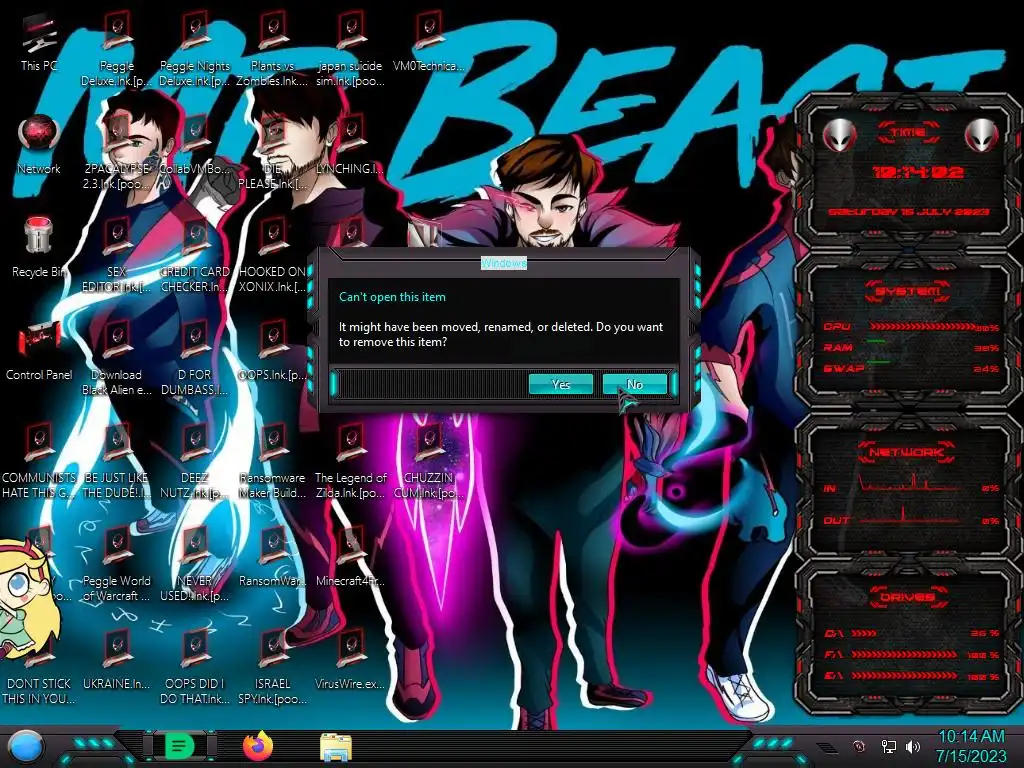Click the widget date "Saturday 15 July 2023"
Screen dimensions: 1024x768
pyautogui.click(x=909, y=212)
